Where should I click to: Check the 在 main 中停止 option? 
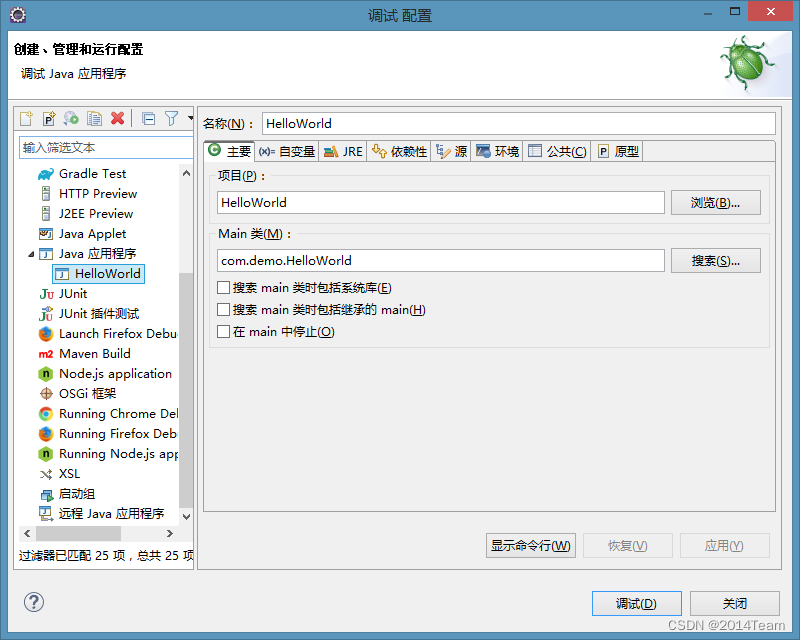pos(224,332)
